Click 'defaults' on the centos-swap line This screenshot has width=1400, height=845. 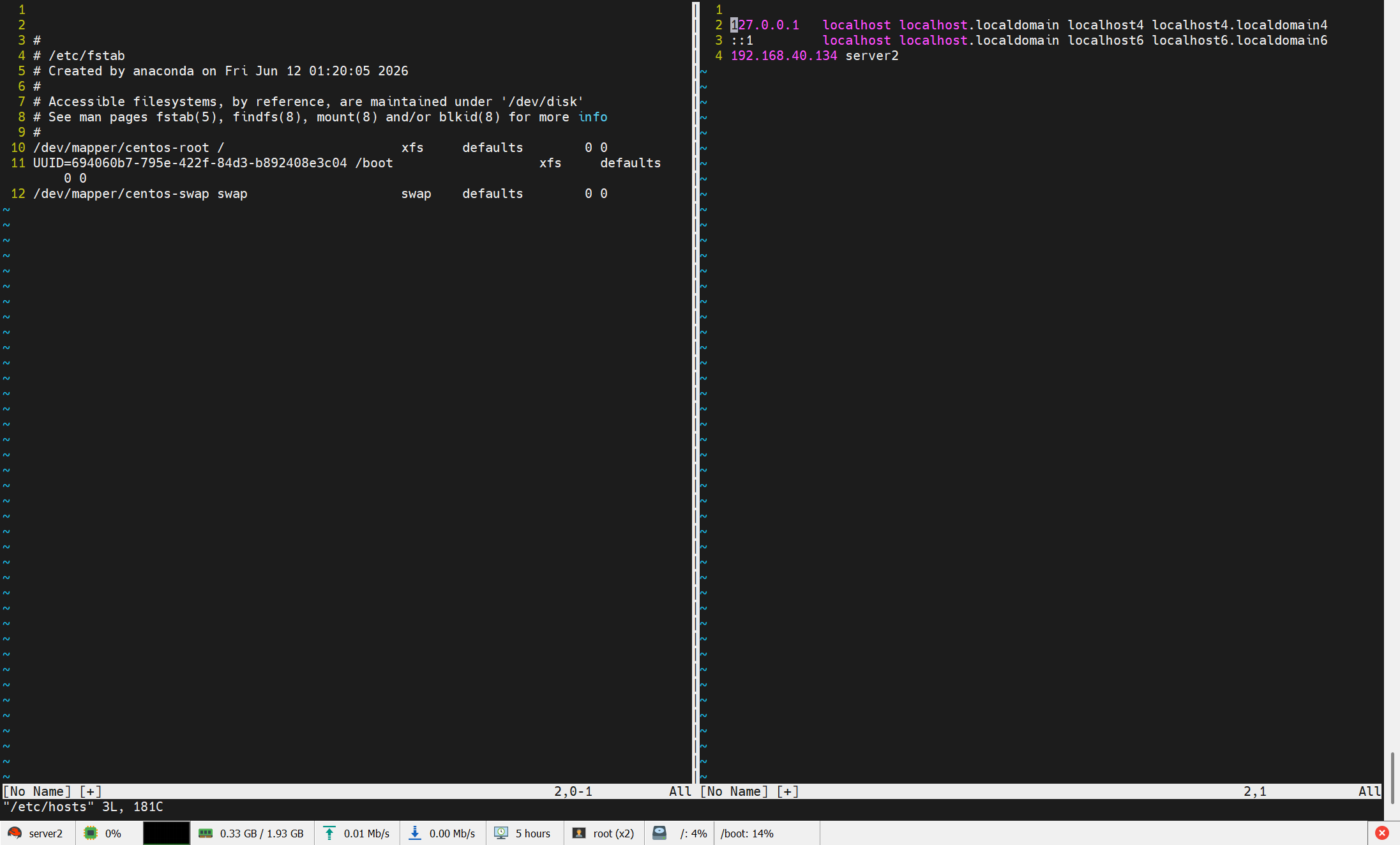pos(493,194)
